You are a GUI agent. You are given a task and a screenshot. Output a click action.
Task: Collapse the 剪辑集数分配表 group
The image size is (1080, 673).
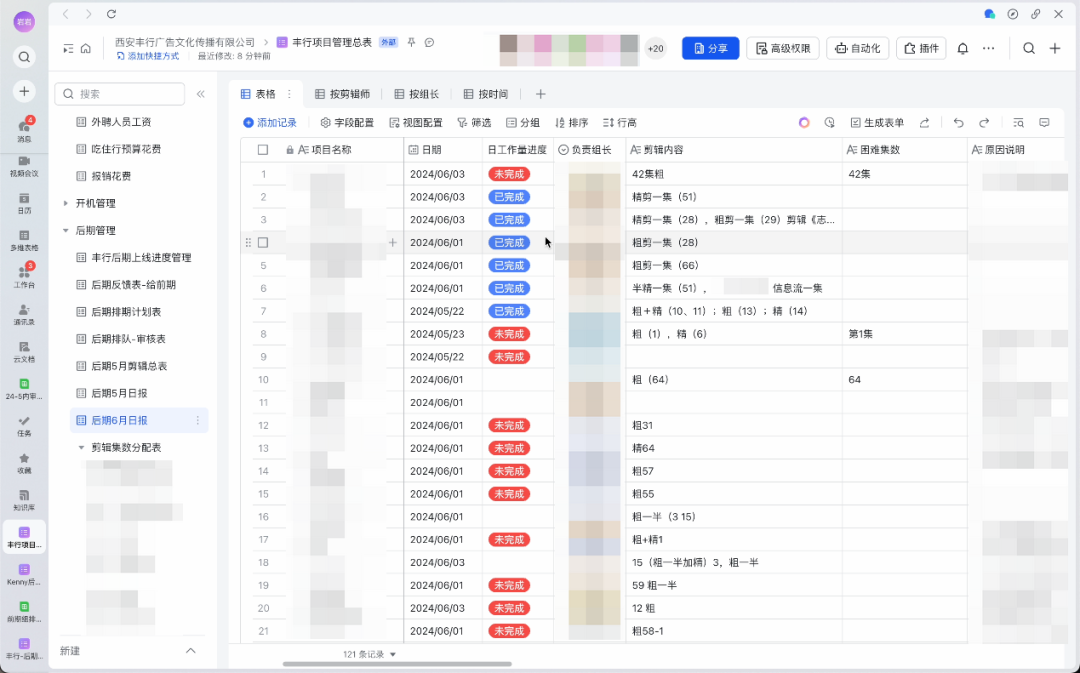point(81,448)
